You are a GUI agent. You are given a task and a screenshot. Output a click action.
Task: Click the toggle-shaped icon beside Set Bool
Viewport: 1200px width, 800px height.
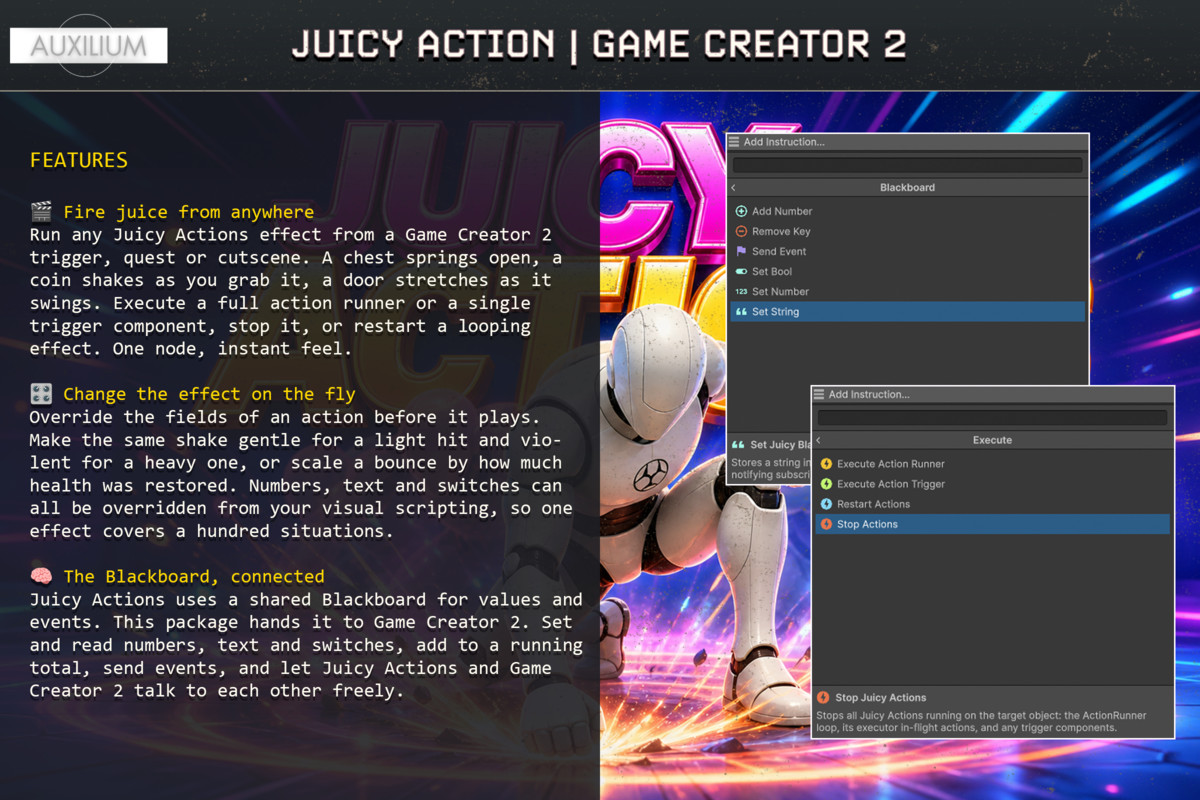click(x=741, y=271)
